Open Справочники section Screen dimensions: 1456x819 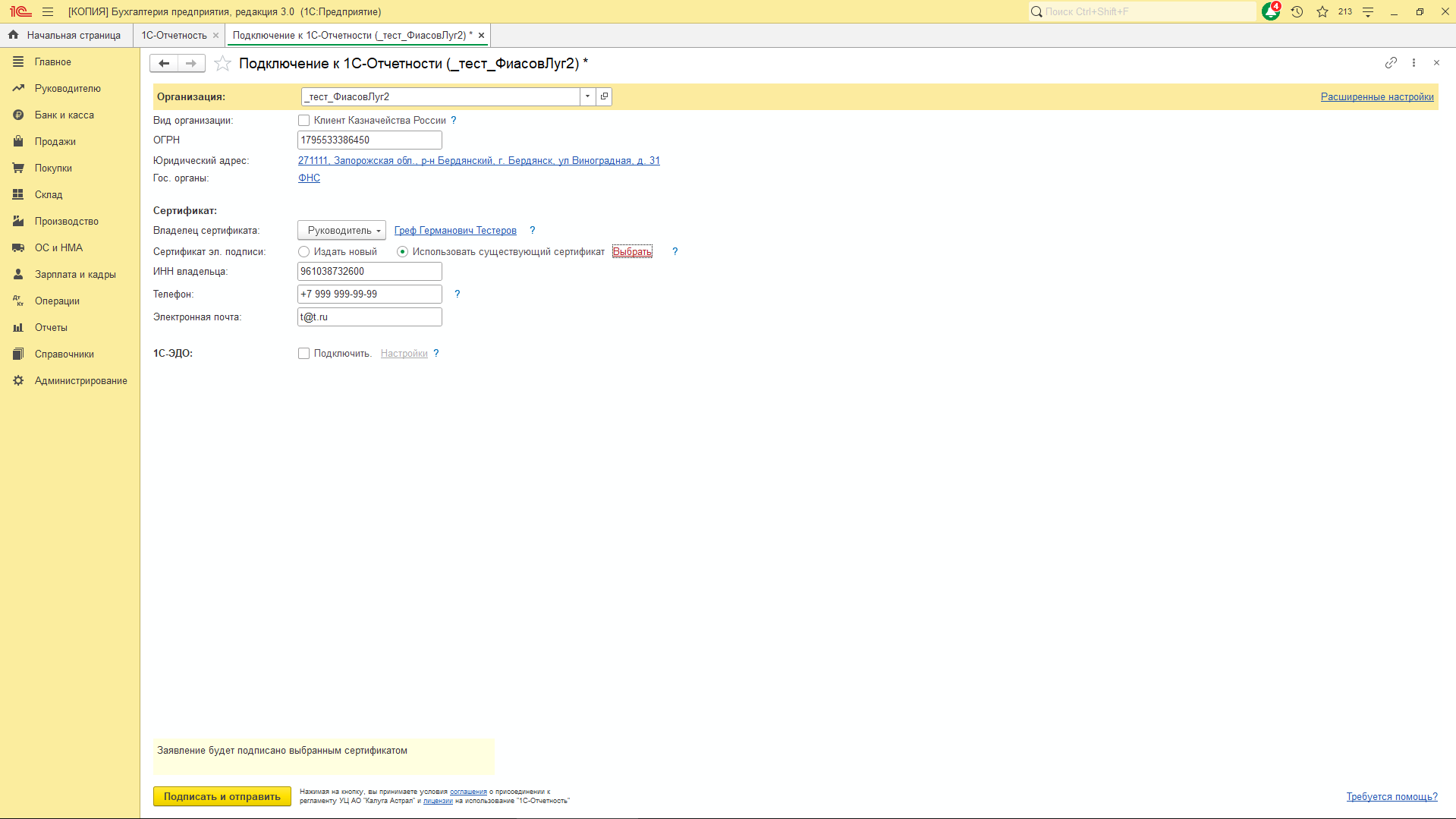[70, 354]
